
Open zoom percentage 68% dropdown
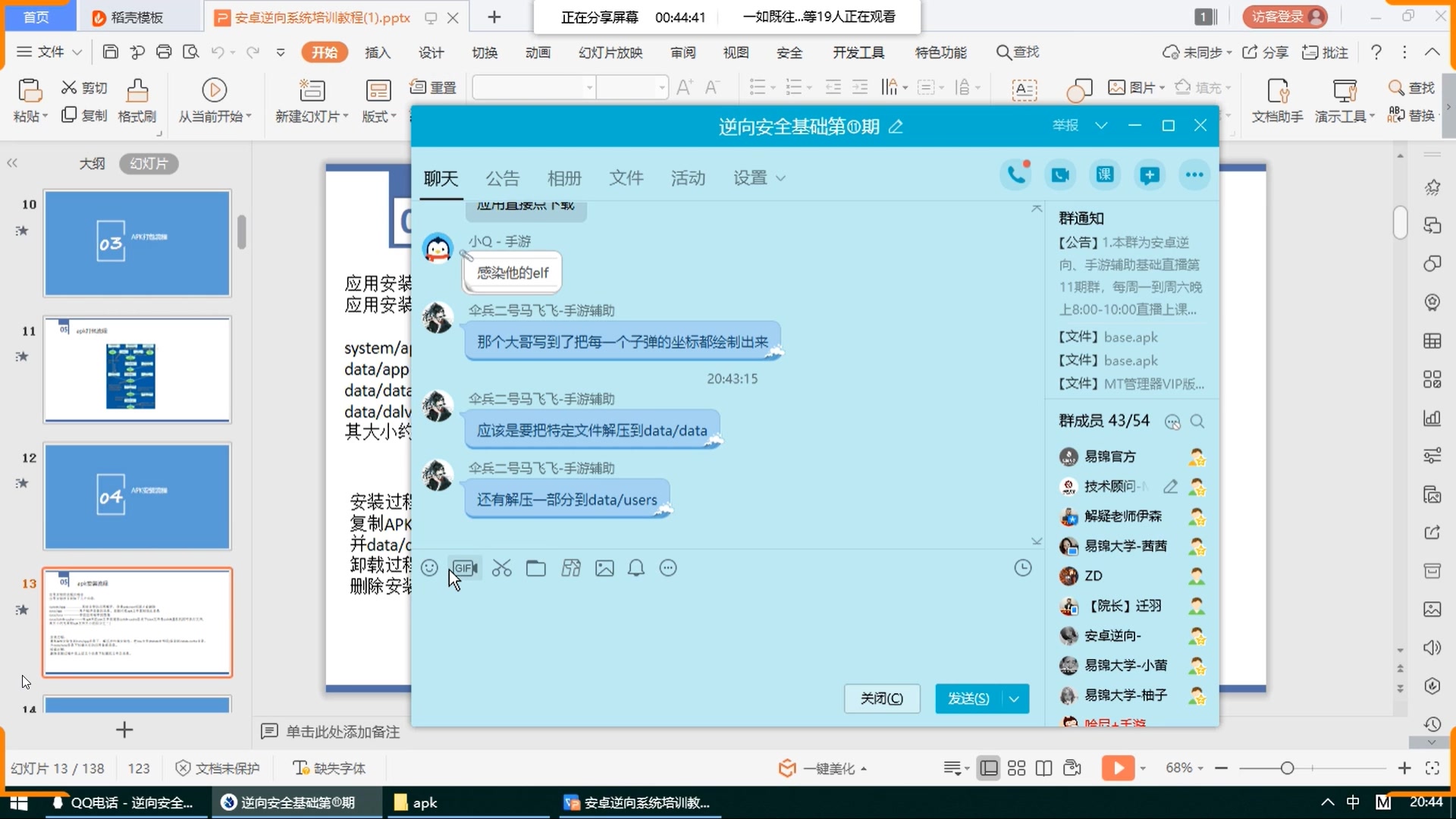(x=1185, y=768)
